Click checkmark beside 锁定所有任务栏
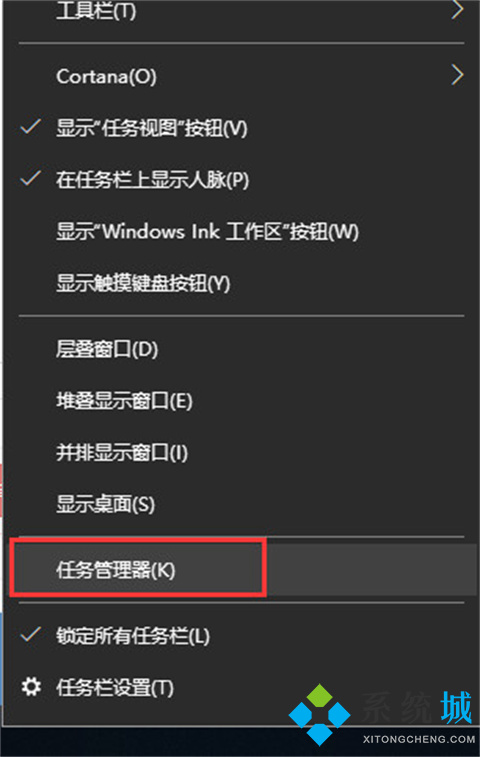The width and height of the screenshot is (480, 757). (30, 634)
